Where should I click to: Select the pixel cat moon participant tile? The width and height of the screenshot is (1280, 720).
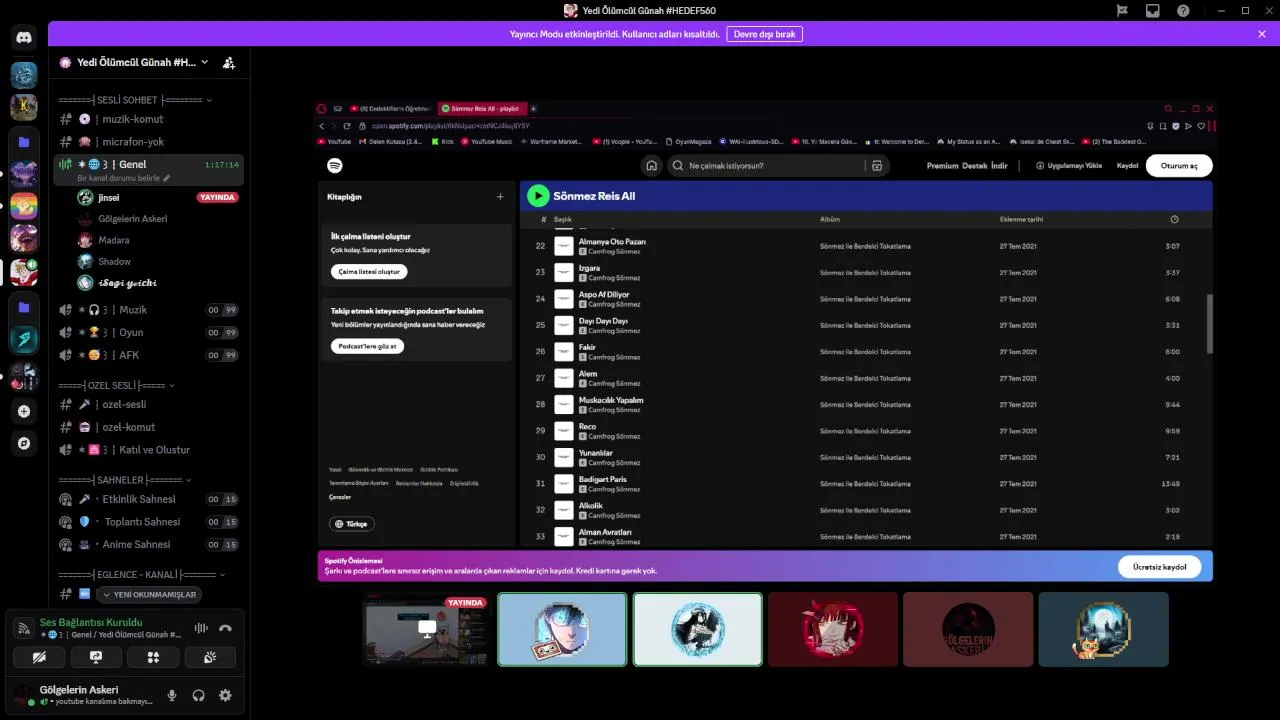click(1103, 629)
